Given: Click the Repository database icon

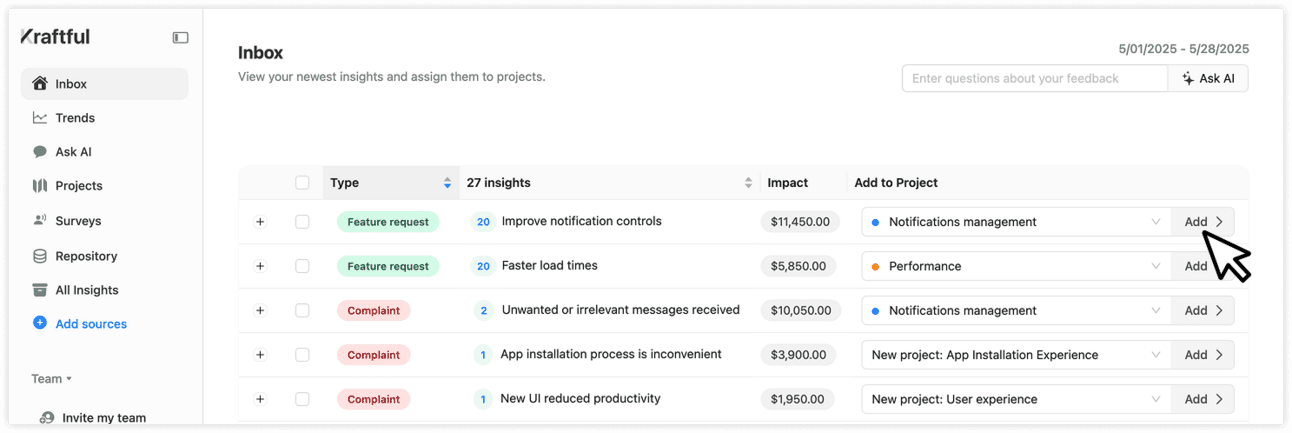Looking at the screenshot, I should click(x=40, y=256).
